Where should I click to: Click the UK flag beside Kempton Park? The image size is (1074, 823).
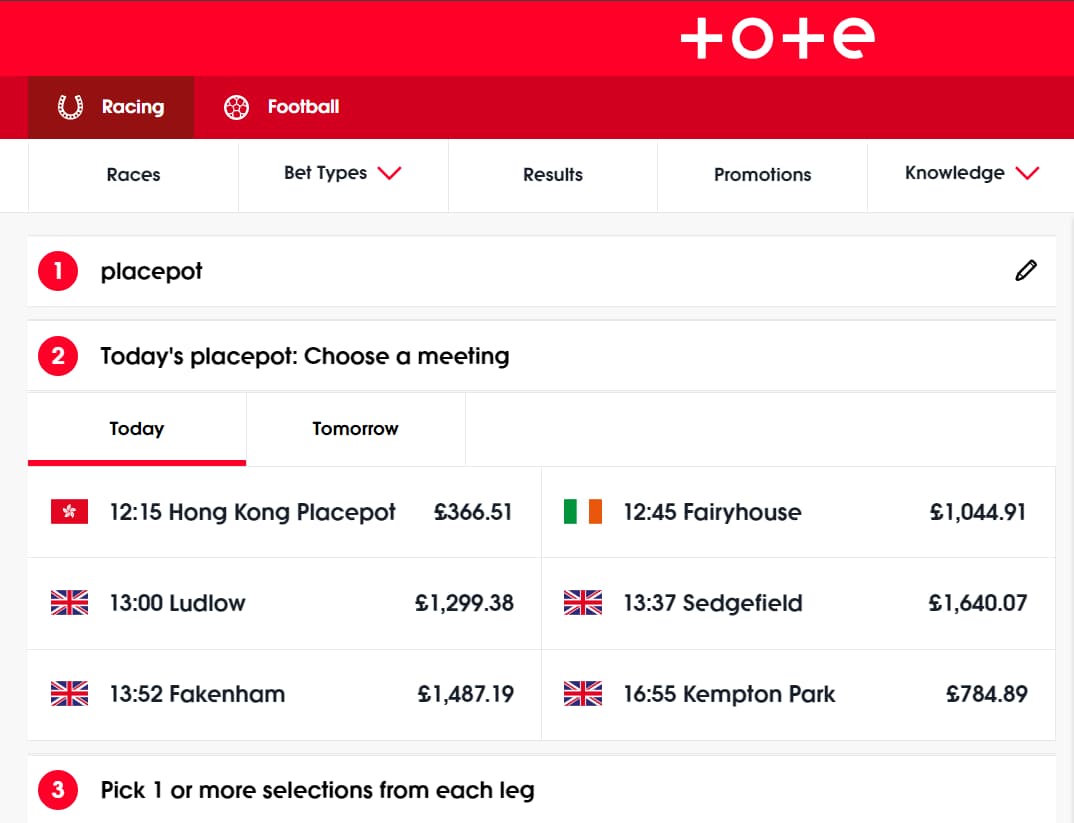(x=583, y=694)
